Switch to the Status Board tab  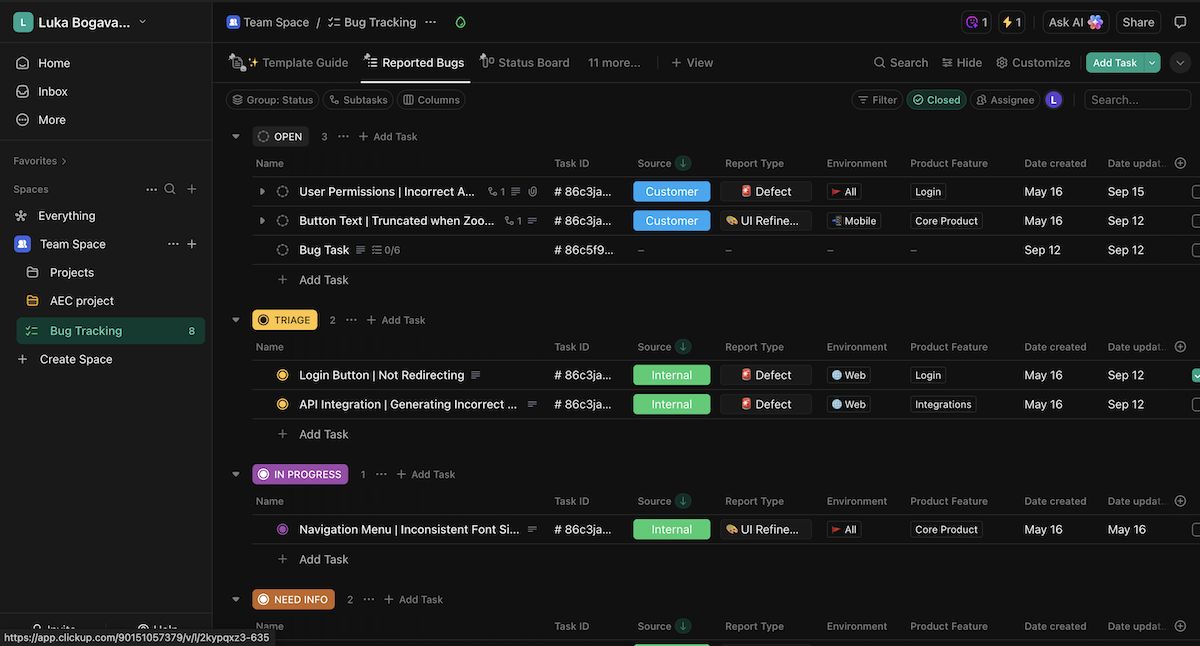coord(525,62)
